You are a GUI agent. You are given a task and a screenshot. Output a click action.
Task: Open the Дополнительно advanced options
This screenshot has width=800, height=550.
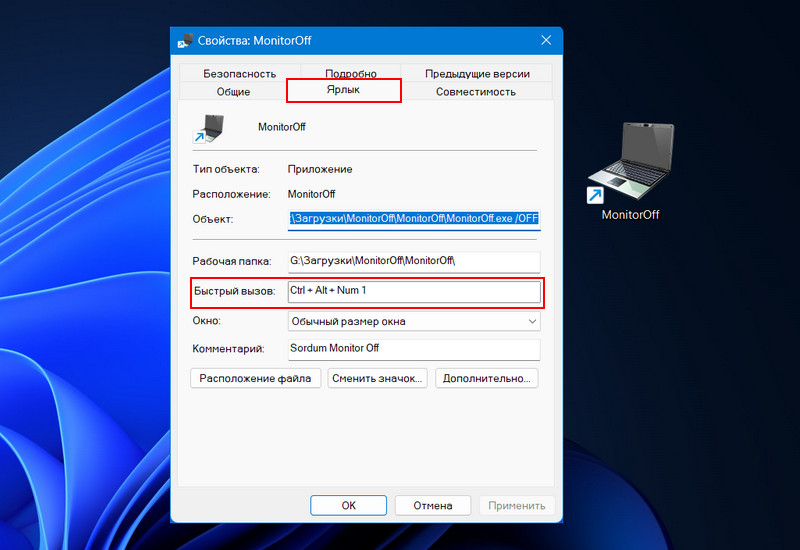tap(486, 379)
